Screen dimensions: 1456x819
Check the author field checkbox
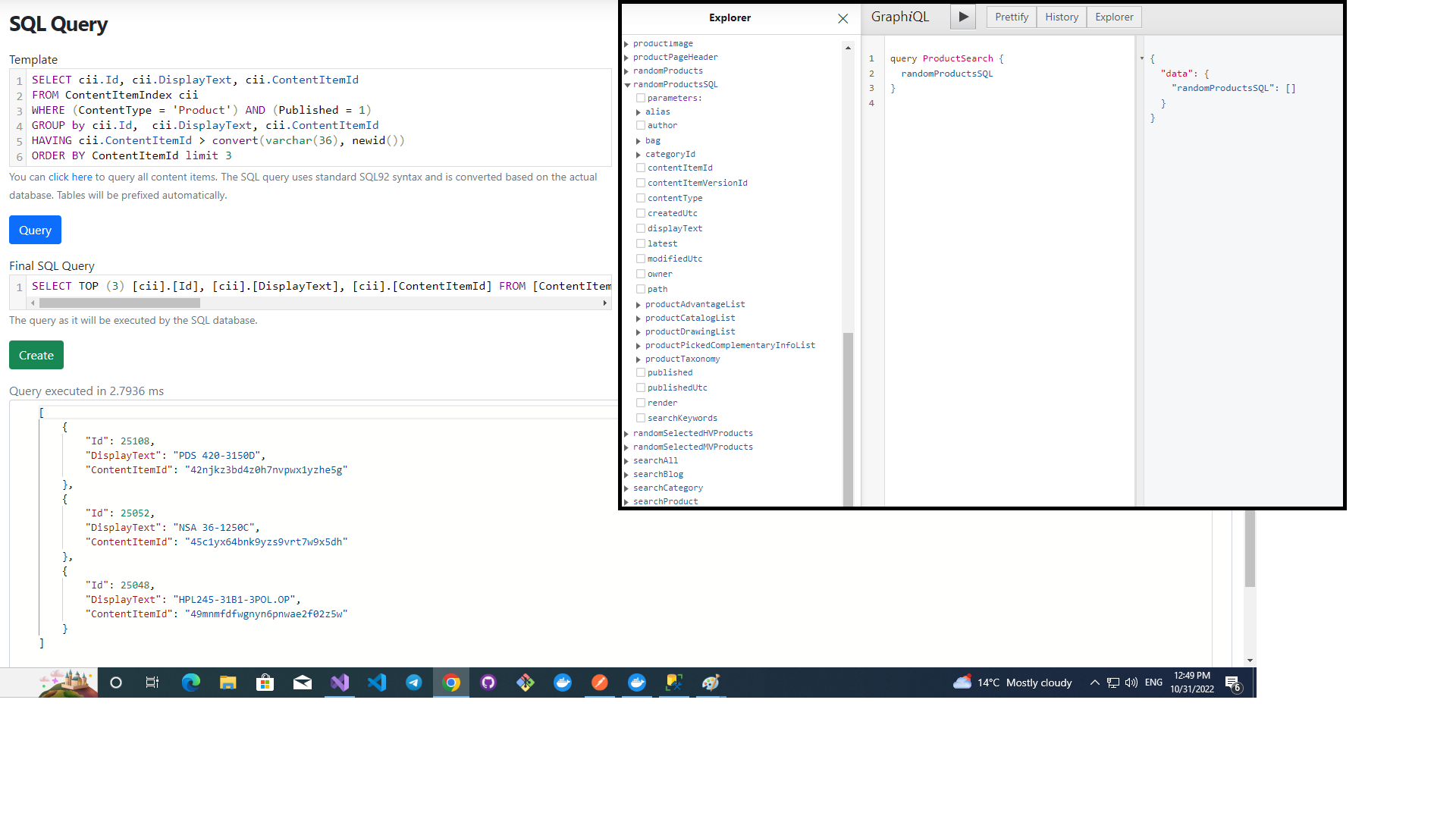click(641, 125)
